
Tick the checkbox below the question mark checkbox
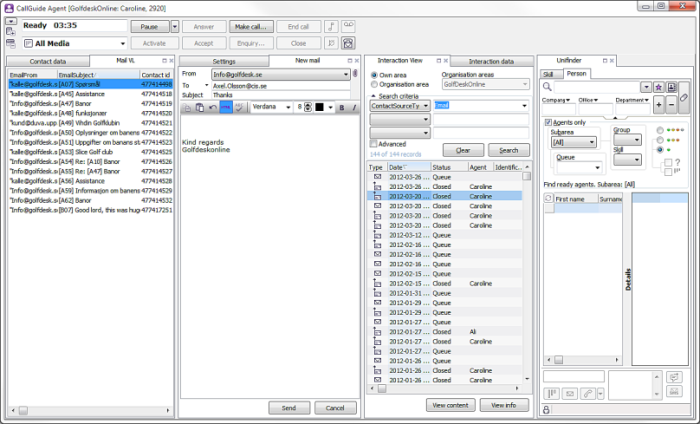[668, 172]
